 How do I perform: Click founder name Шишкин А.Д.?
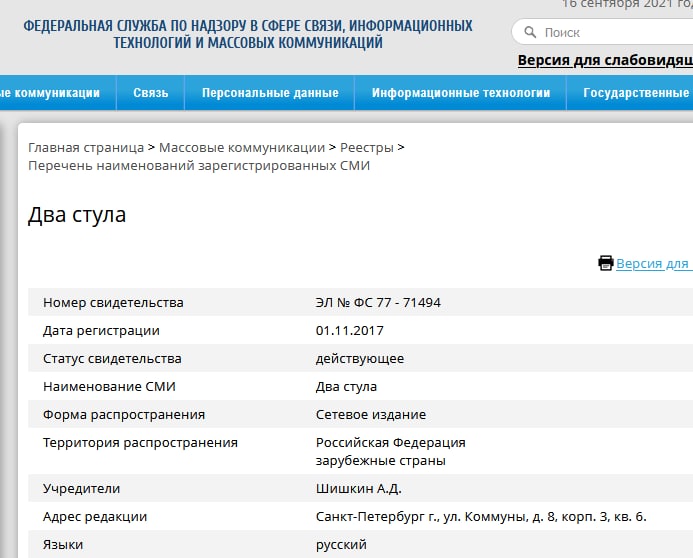pos(358,488)
